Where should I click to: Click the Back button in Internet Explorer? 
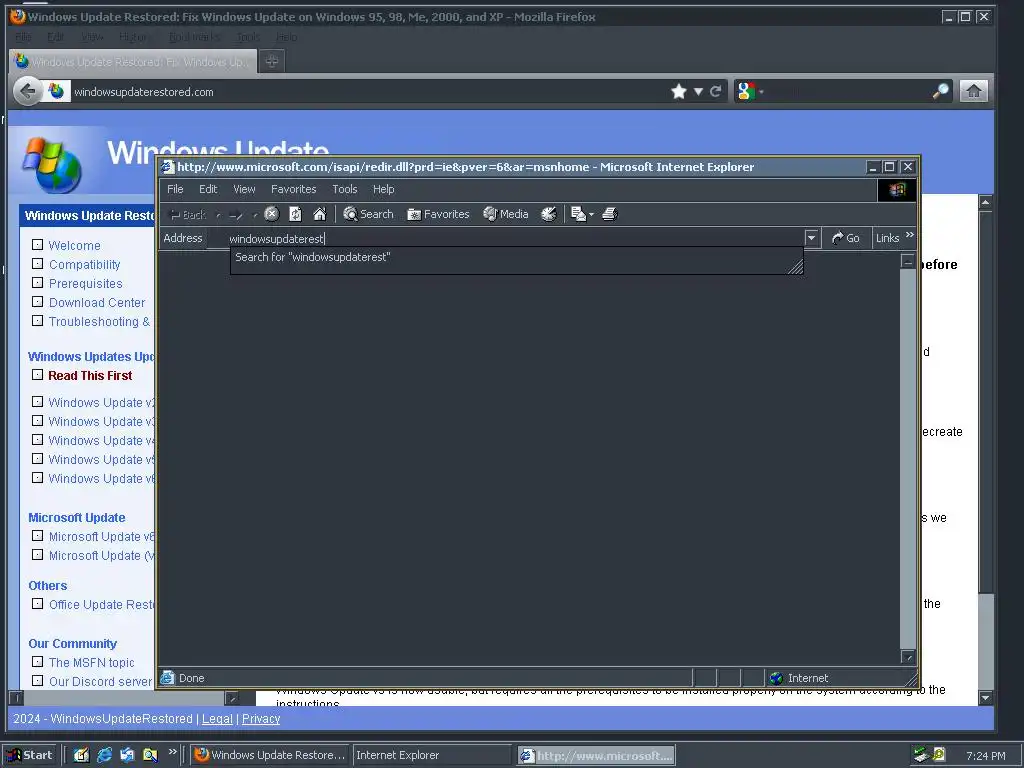tap(188, 215)
